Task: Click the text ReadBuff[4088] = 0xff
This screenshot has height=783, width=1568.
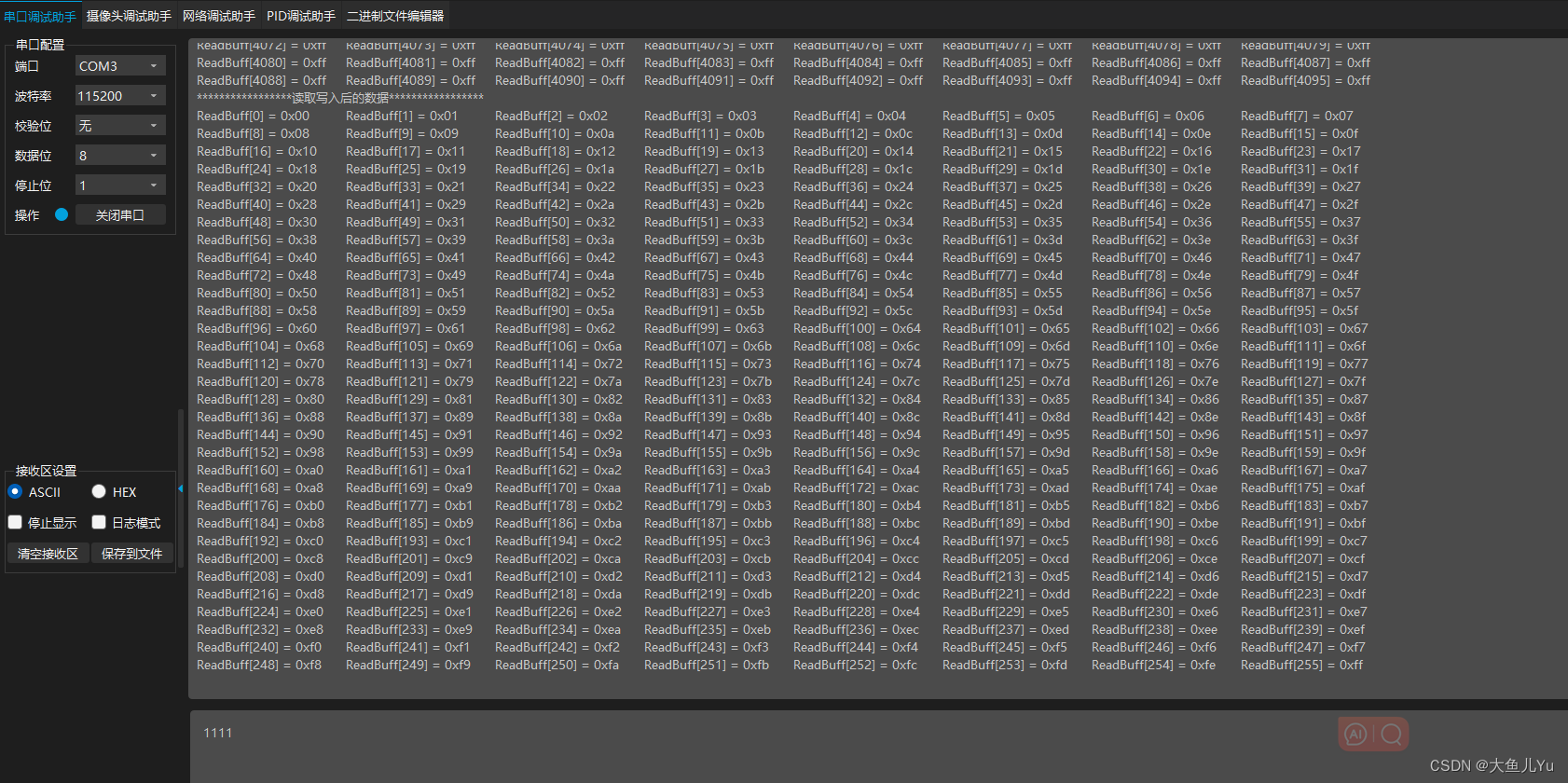Action: tap(261, 80)
